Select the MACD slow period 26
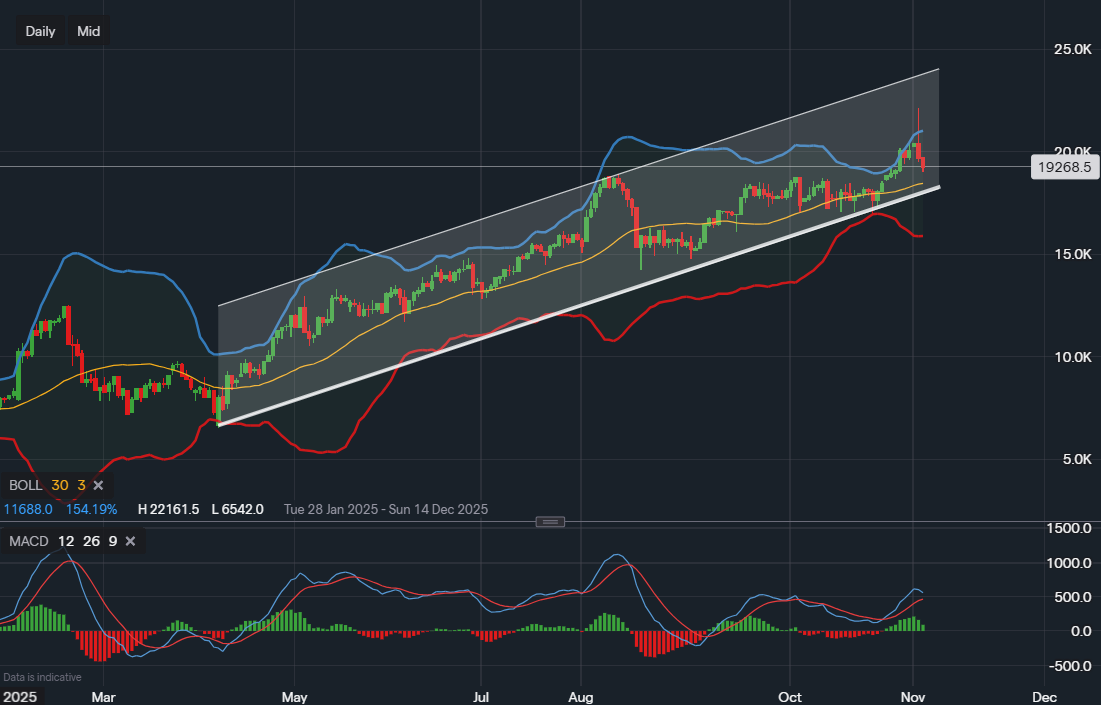 (90, 541)
